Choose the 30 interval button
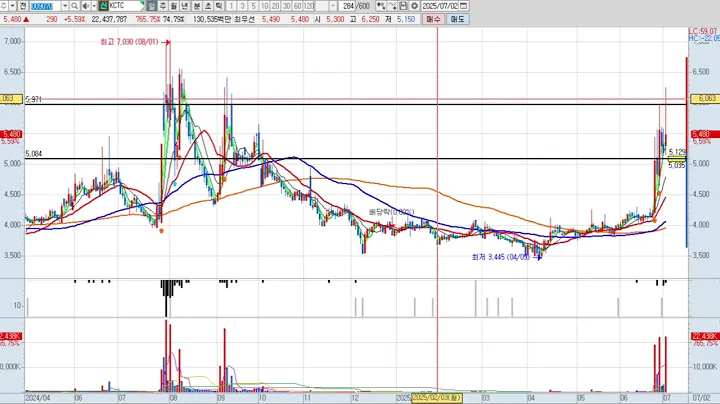 click(x=287, y=6)
